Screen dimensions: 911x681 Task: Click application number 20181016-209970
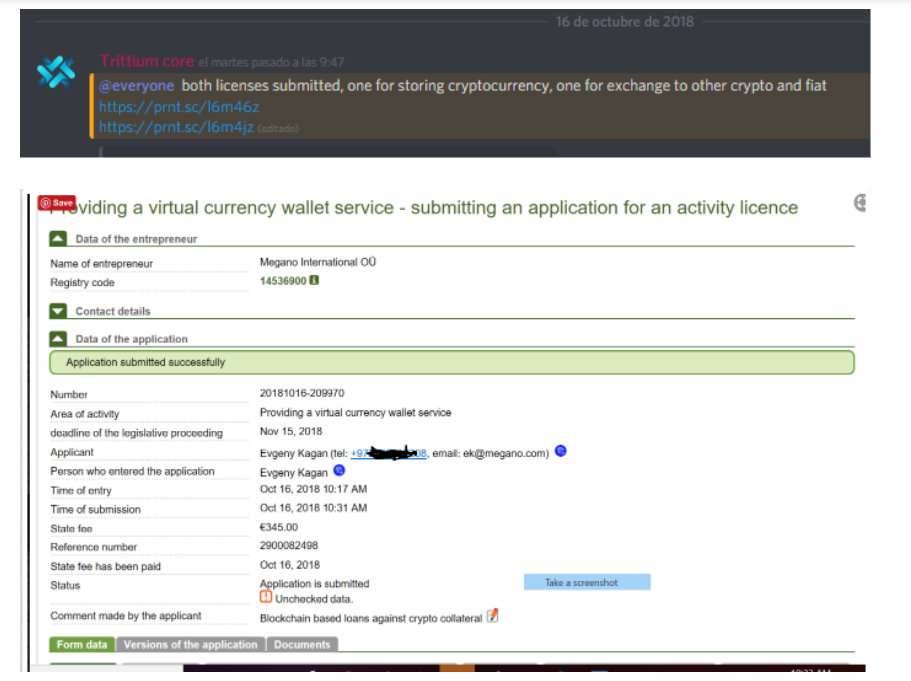click(x=302, y=393)
